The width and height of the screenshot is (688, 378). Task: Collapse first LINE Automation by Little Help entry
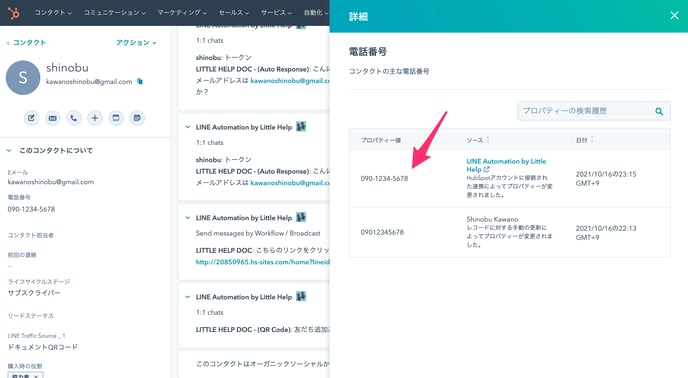pyautogui.click(x=188, y=127)
